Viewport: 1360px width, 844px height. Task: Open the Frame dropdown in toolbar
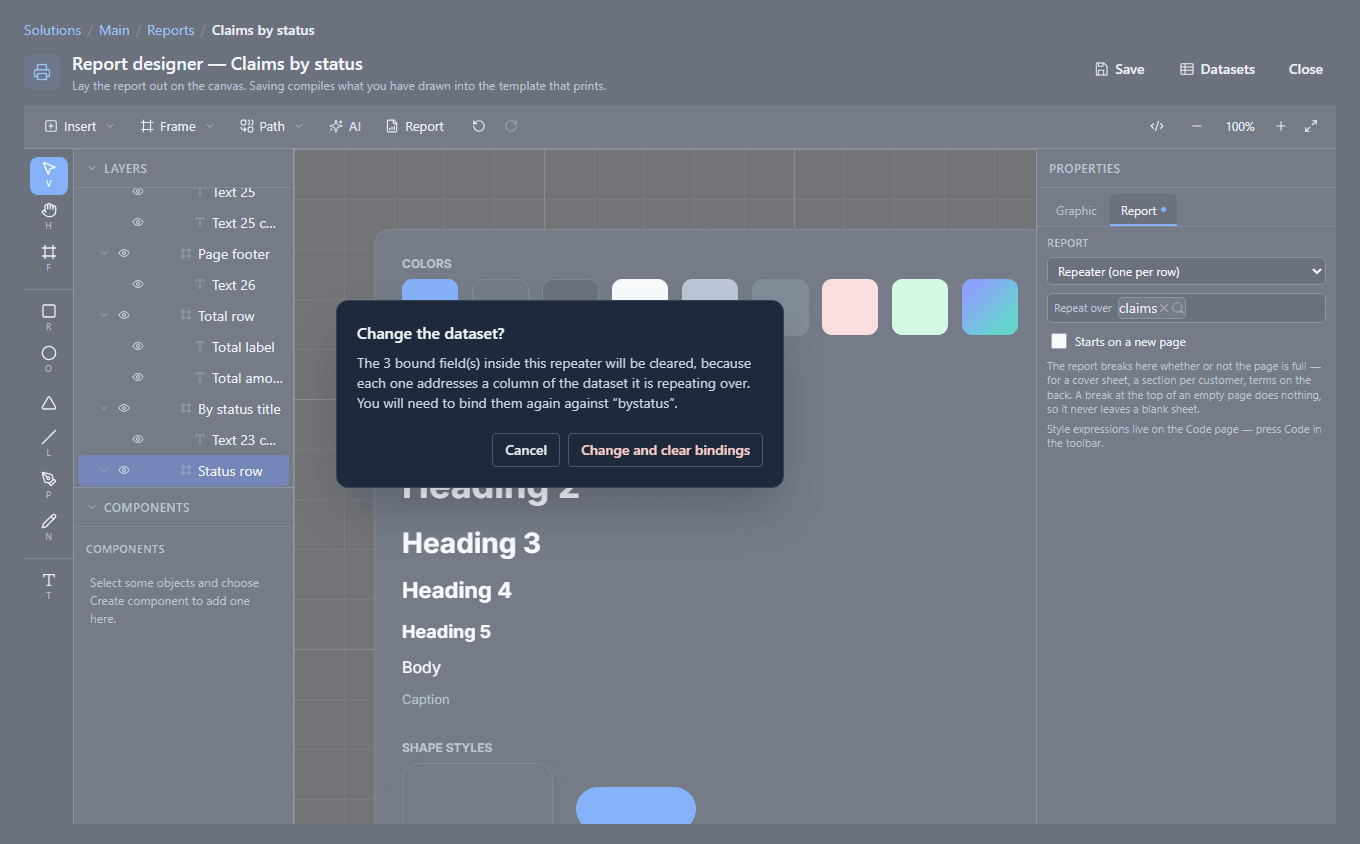[177, 126]
